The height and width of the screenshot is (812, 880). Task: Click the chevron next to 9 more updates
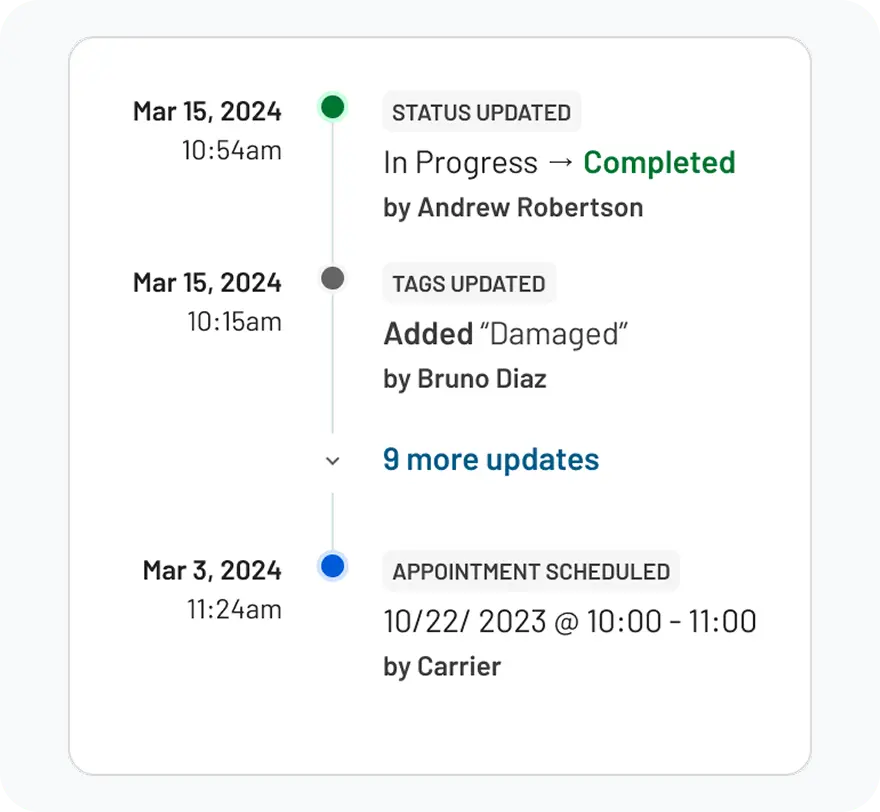point(332,461)
